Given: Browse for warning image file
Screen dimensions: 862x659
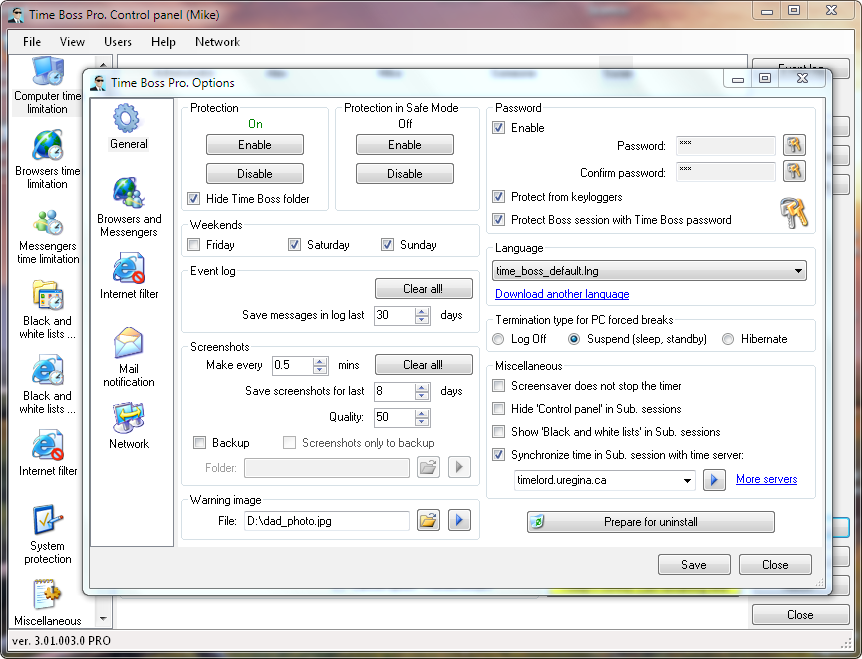Looking at the screenshot, I should (428, 520).
